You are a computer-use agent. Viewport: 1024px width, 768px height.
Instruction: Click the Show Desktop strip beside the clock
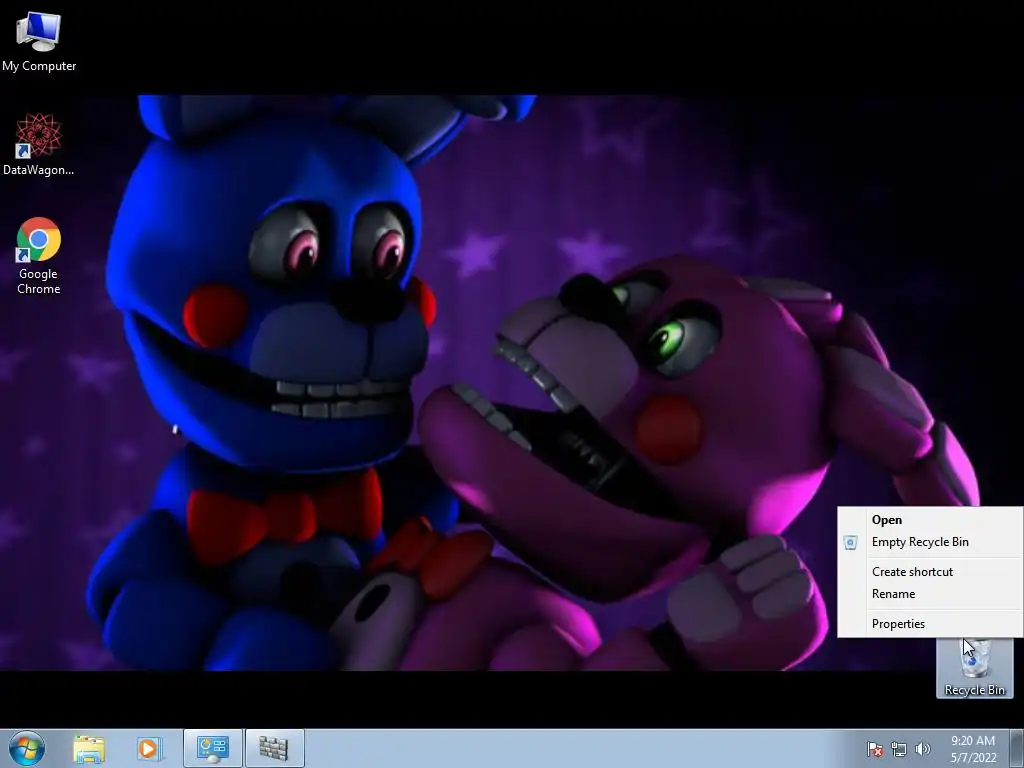click(x=1017, y=749)
